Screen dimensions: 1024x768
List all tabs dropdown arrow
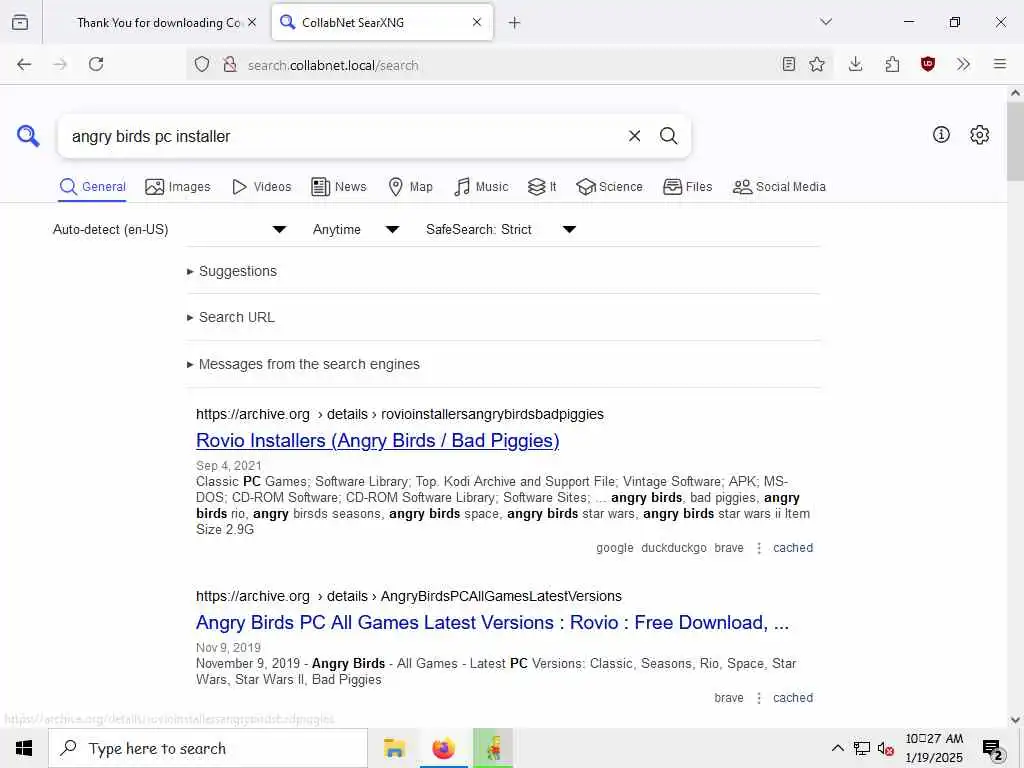click(x=826, y=22)
